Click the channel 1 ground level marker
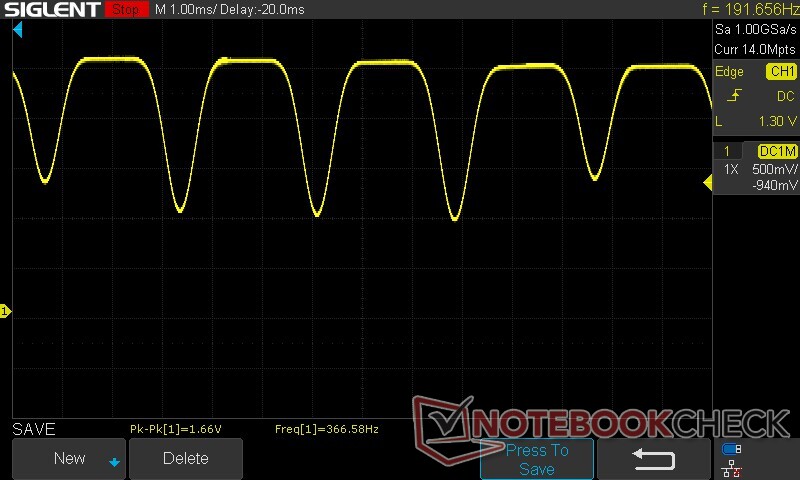 tap(5, 311)
